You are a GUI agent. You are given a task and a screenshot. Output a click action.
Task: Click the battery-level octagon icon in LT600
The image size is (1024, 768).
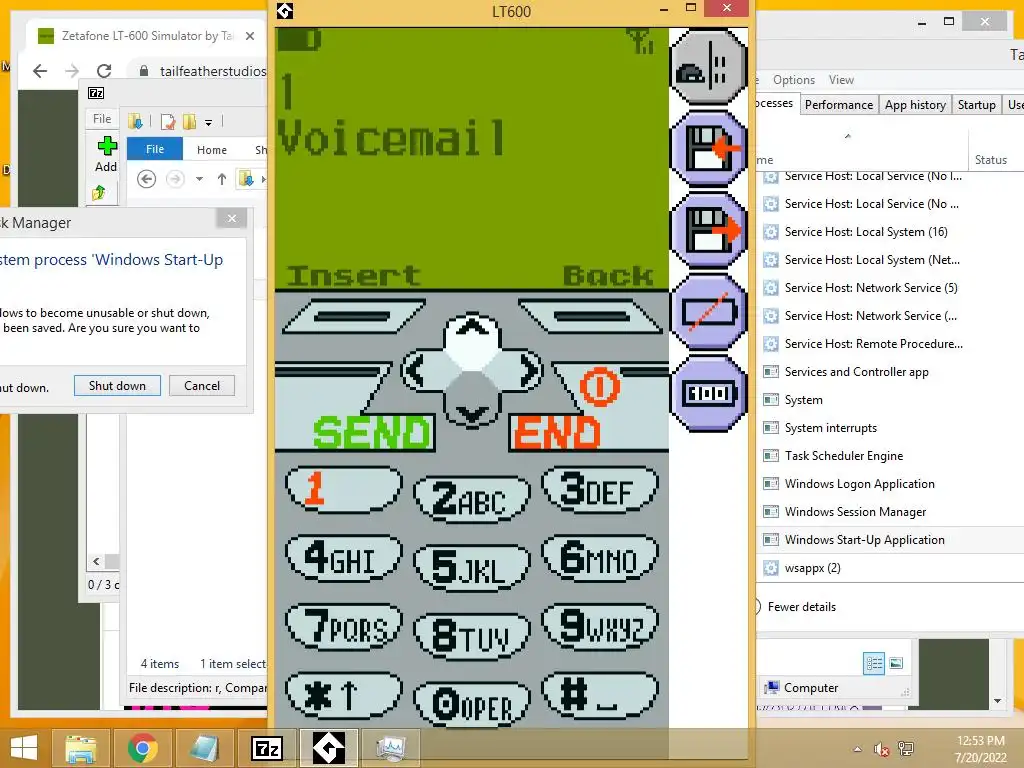coord(709,394)
